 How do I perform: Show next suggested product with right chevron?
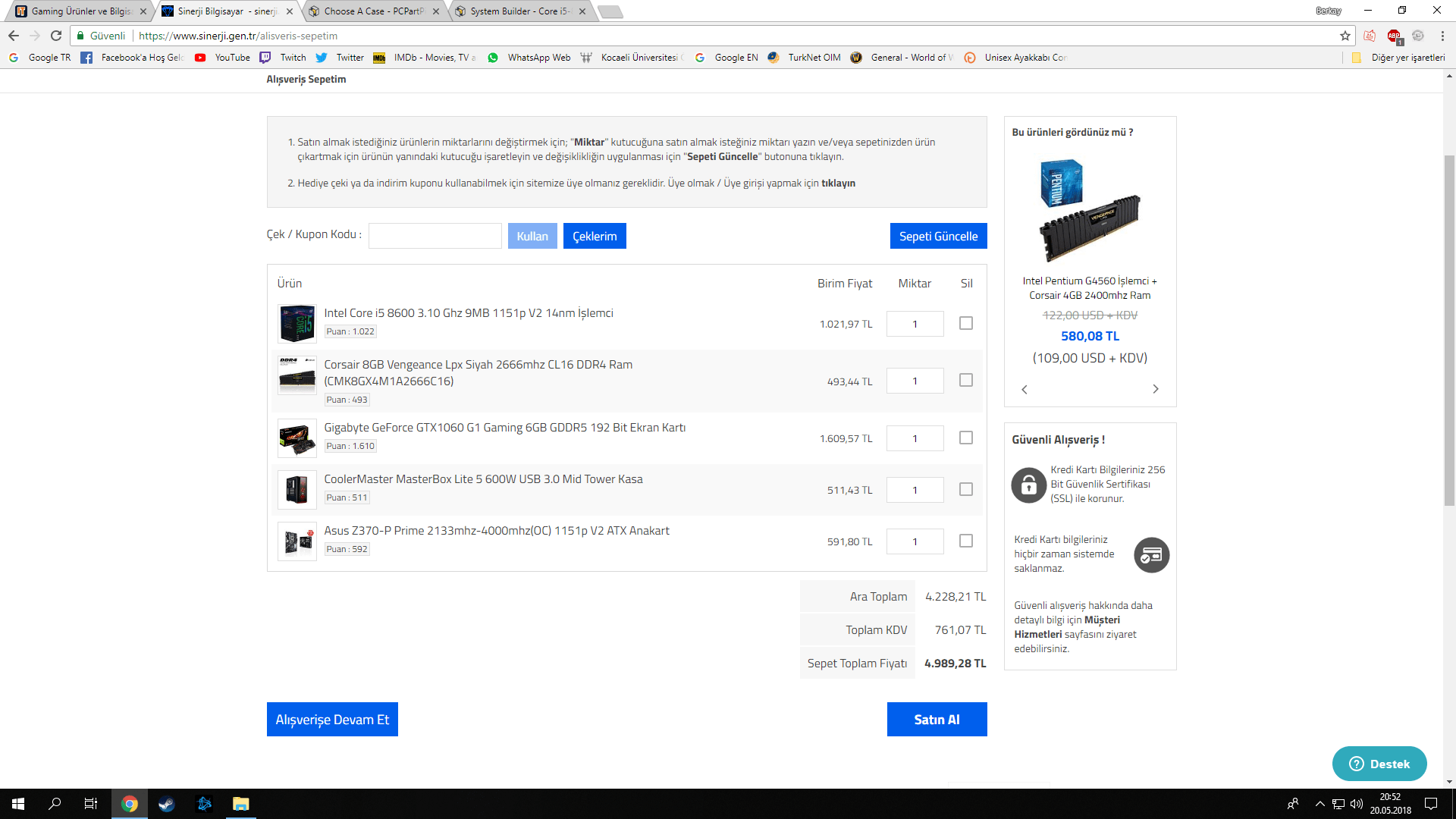(x=1156, y=389)
